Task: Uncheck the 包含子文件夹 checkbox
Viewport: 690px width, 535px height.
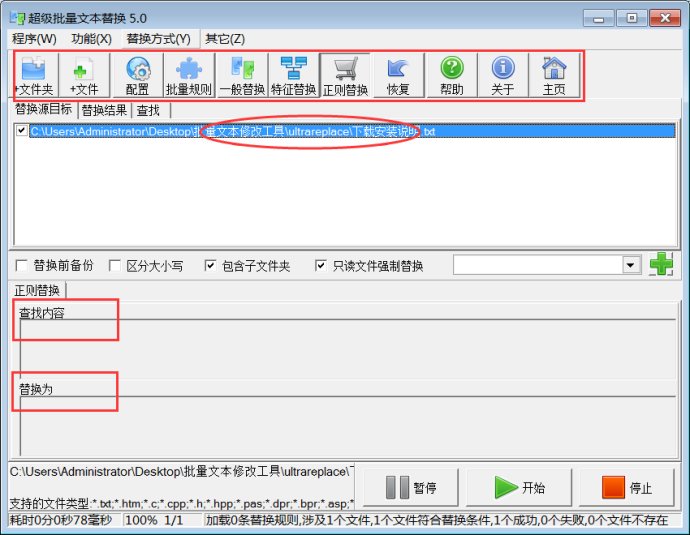Action: (x=210, y=266)
